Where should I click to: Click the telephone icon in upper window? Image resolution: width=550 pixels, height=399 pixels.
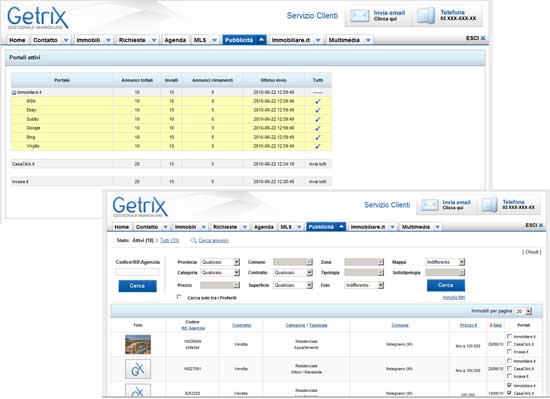(x=425, y=16)
